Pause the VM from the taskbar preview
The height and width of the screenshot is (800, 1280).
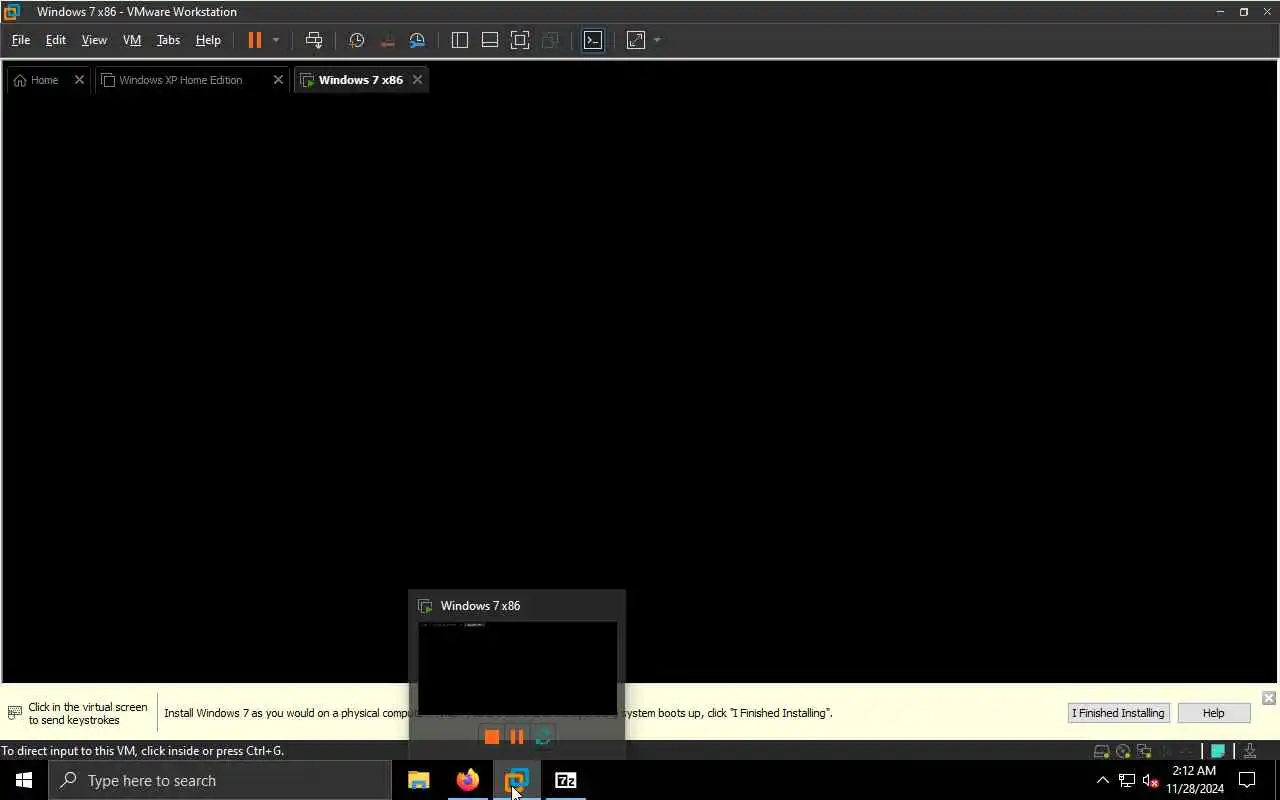[x=517, y=737]
